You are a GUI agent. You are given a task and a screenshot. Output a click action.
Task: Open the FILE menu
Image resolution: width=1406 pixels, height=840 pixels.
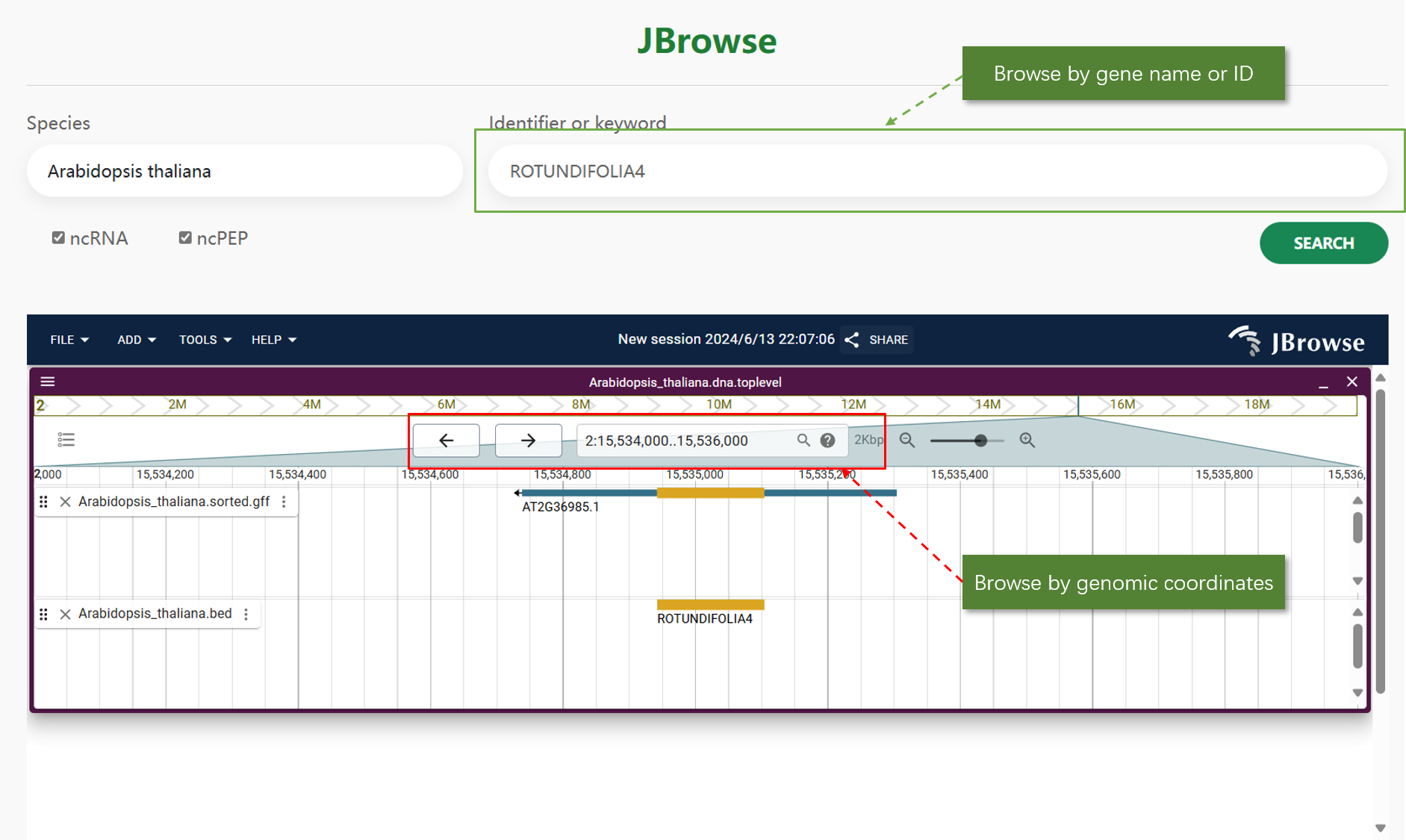[69, 340]
